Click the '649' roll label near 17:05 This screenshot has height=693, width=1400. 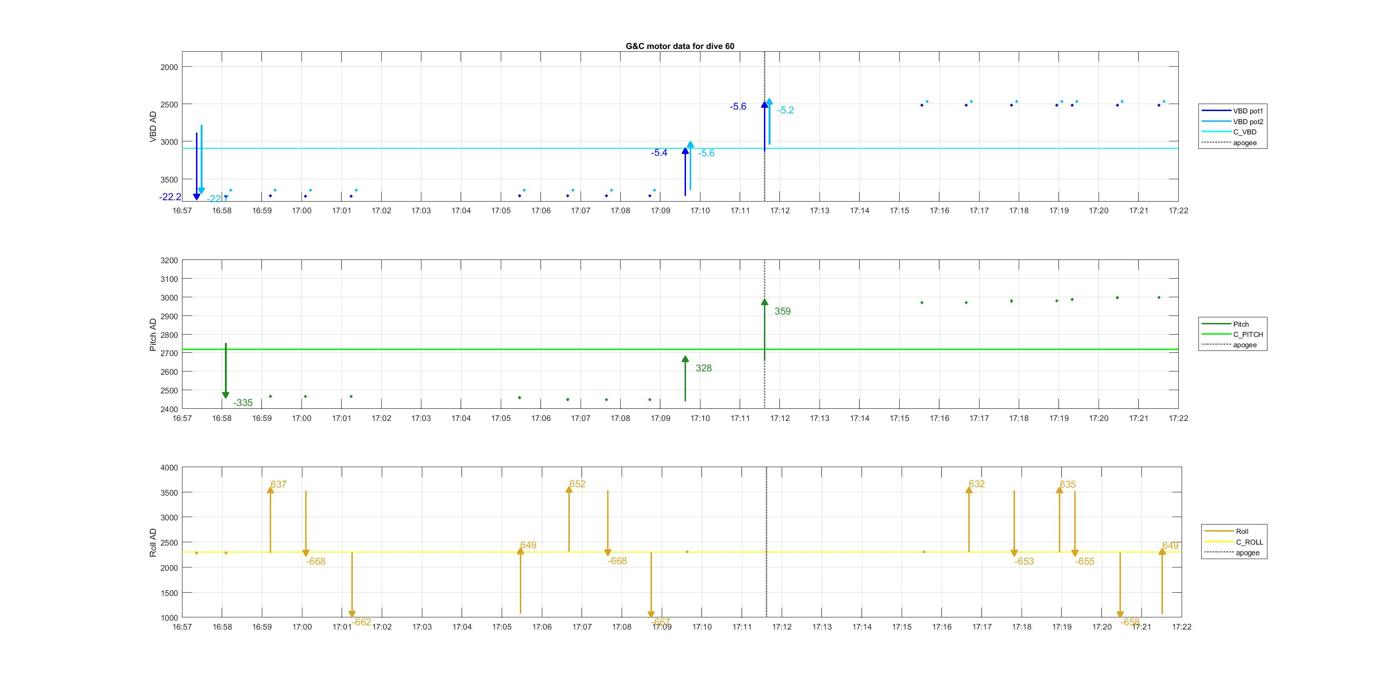point(528,545)
